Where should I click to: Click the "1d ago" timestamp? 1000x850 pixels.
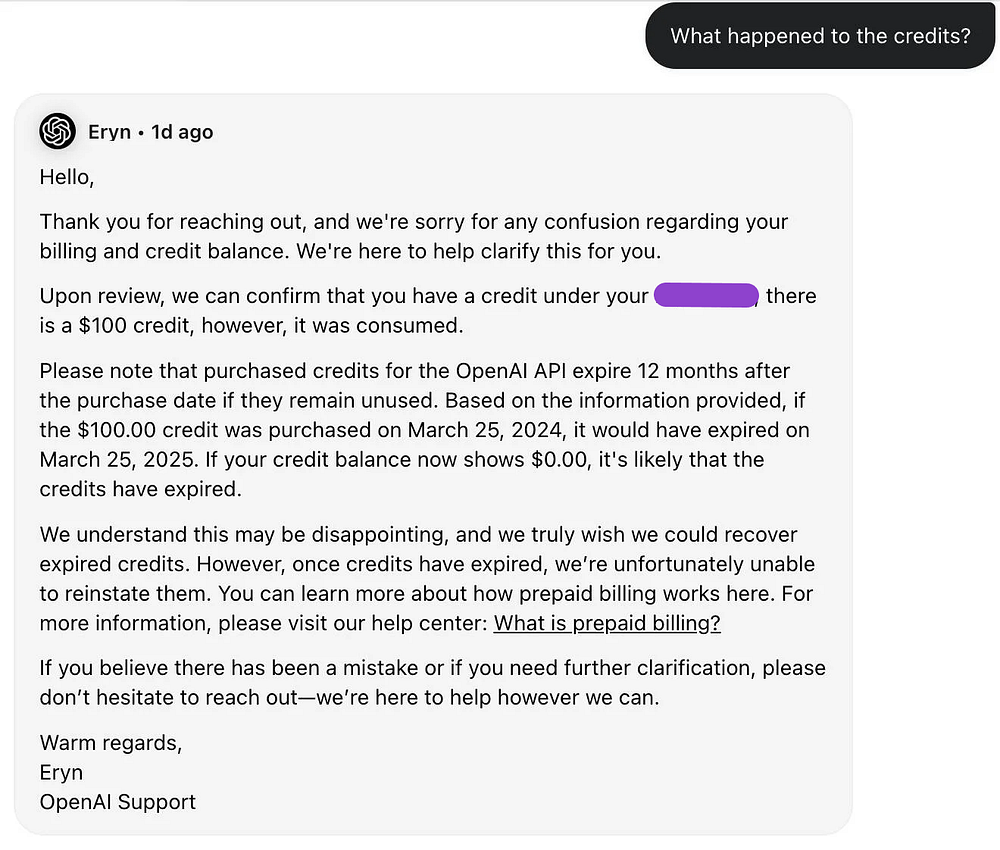pyautogui.click(x=182, y=132)
